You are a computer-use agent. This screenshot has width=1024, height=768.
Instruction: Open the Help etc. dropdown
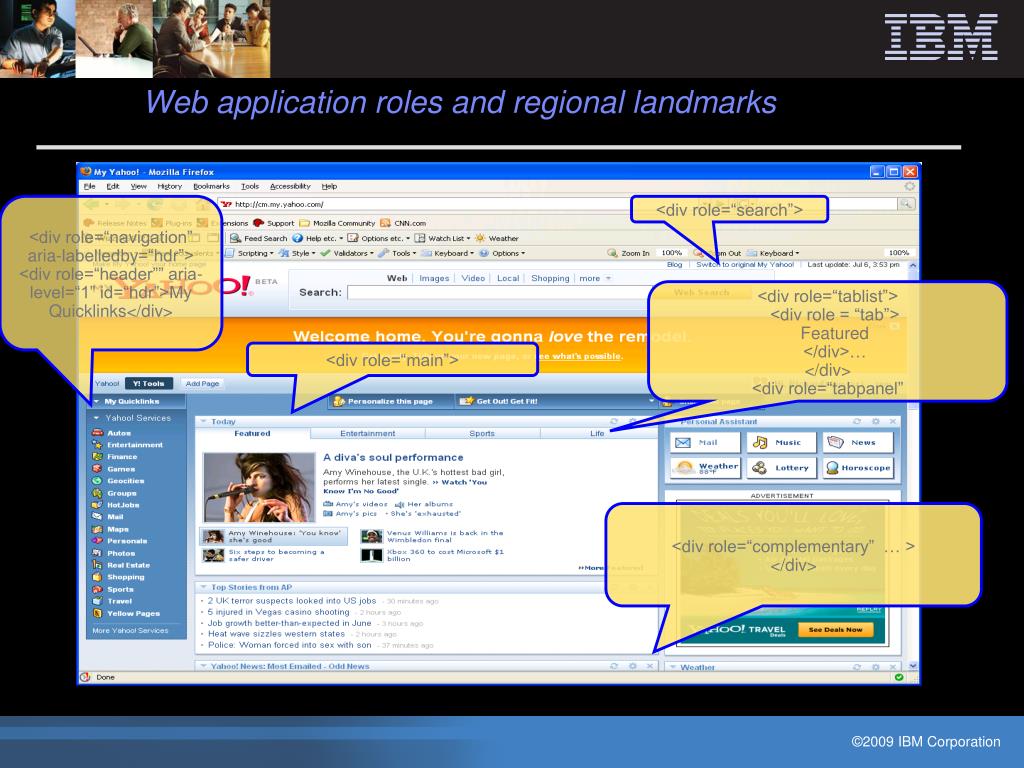tap(318, 238)
